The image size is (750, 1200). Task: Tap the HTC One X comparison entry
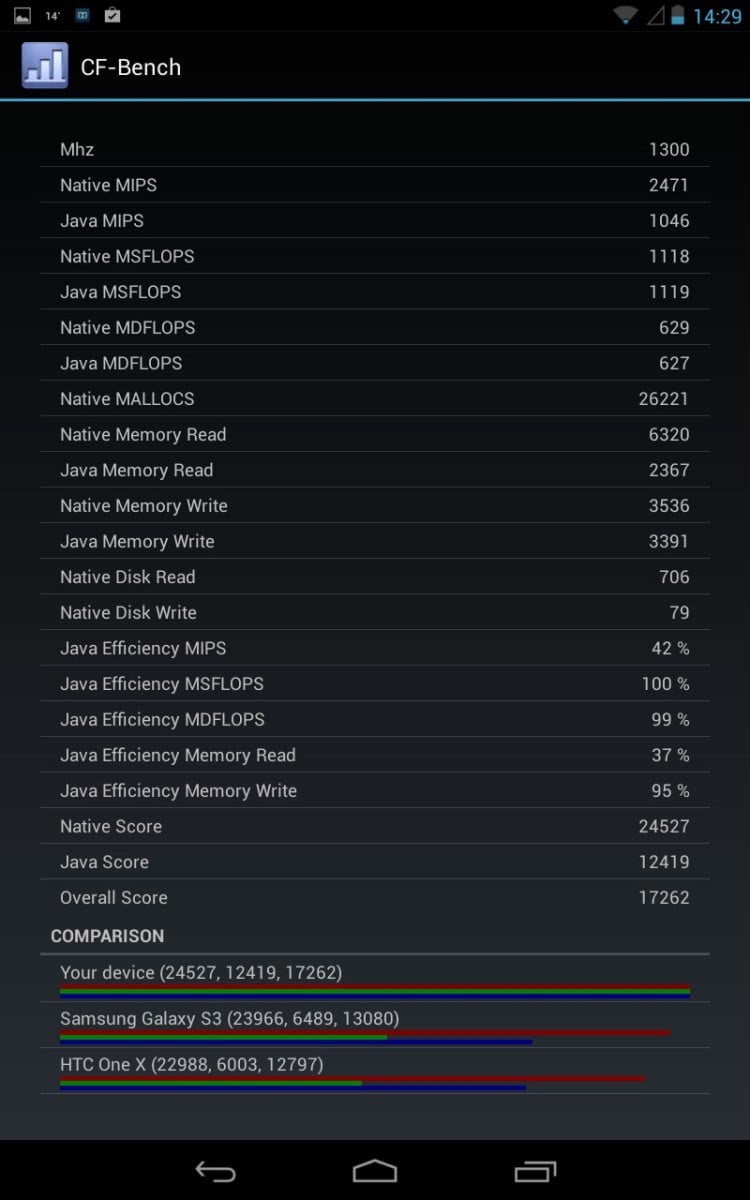[375, 1071]
